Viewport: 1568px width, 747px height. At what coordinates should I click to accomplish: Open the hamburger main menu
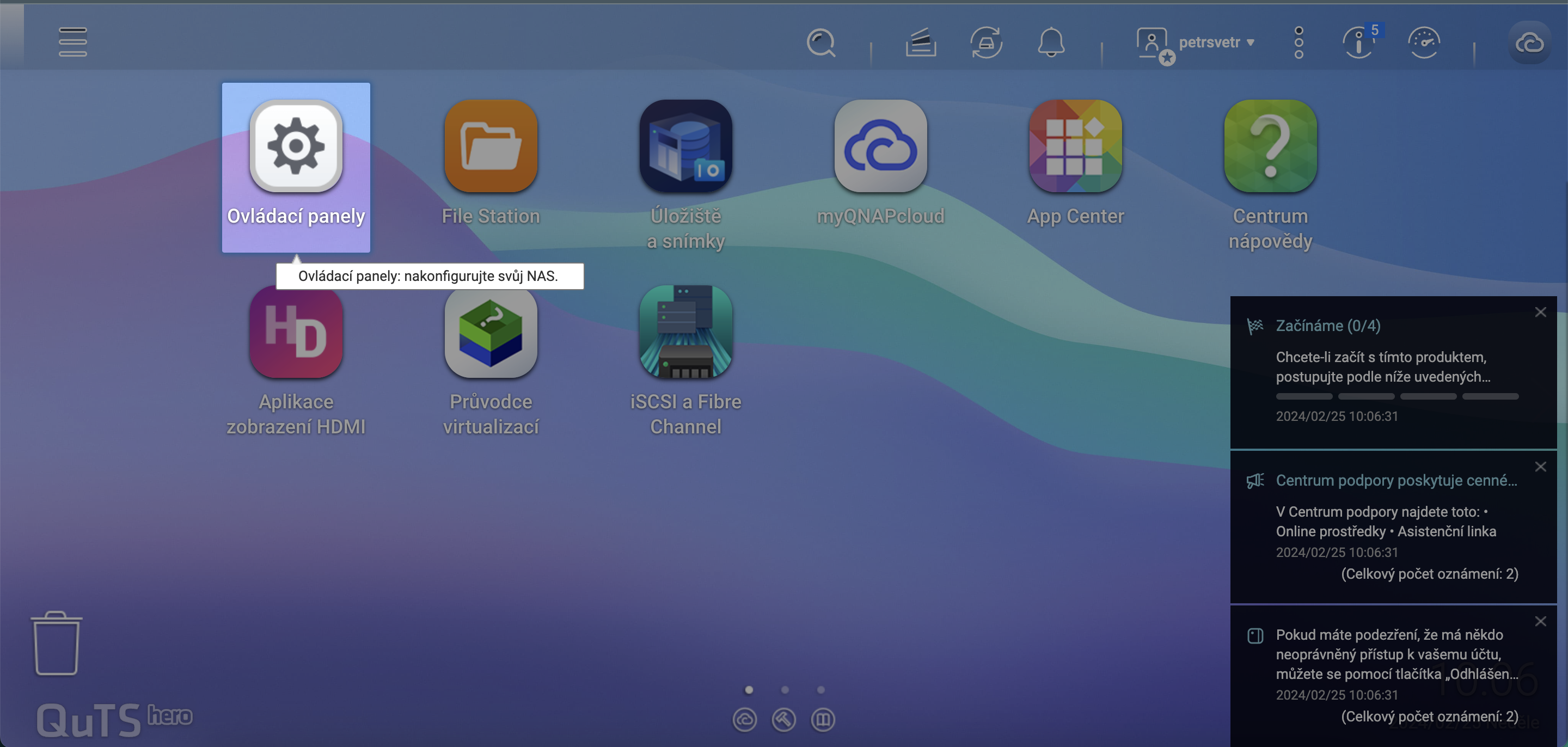[72, 42]
